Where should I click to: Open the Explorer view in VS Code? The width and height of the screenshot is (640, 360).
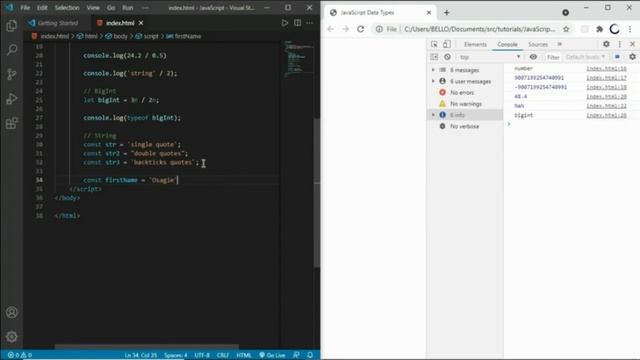tap(11, 26)
